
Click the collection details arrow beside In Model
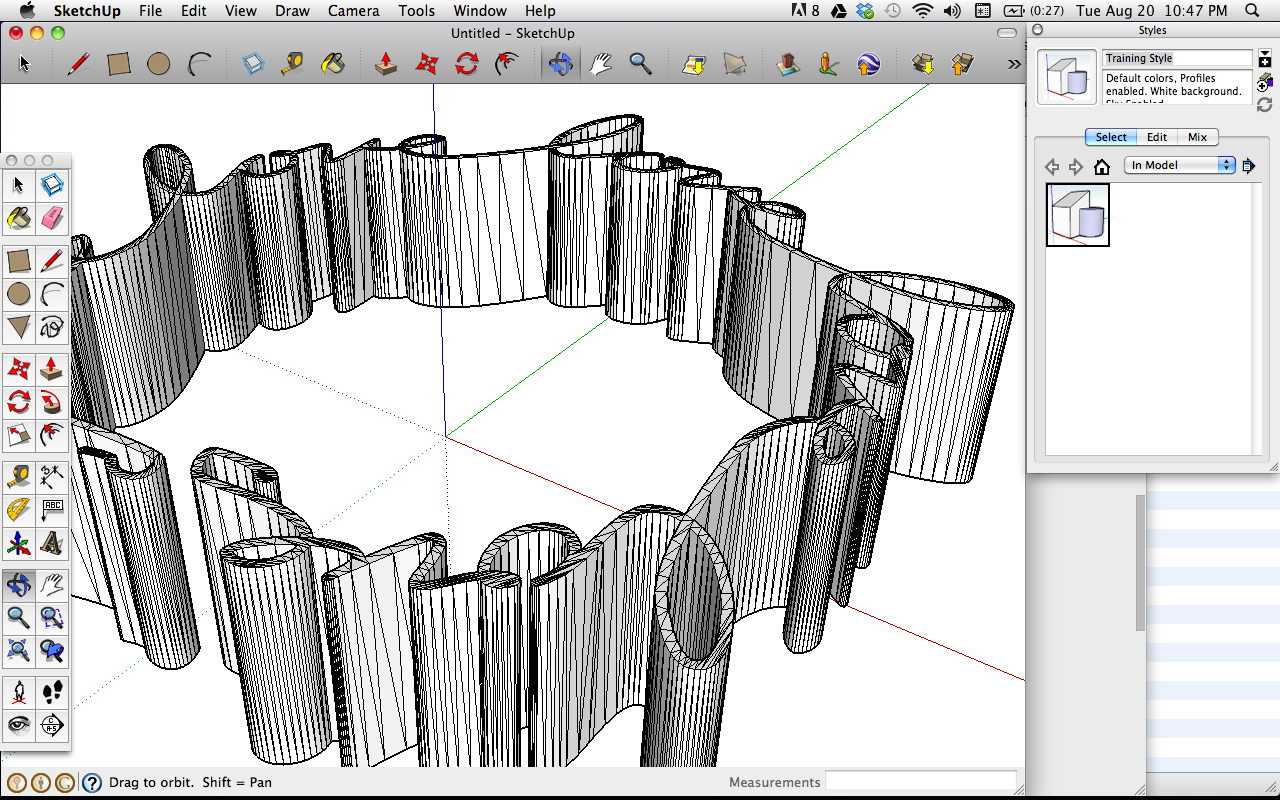[1248, 166]
